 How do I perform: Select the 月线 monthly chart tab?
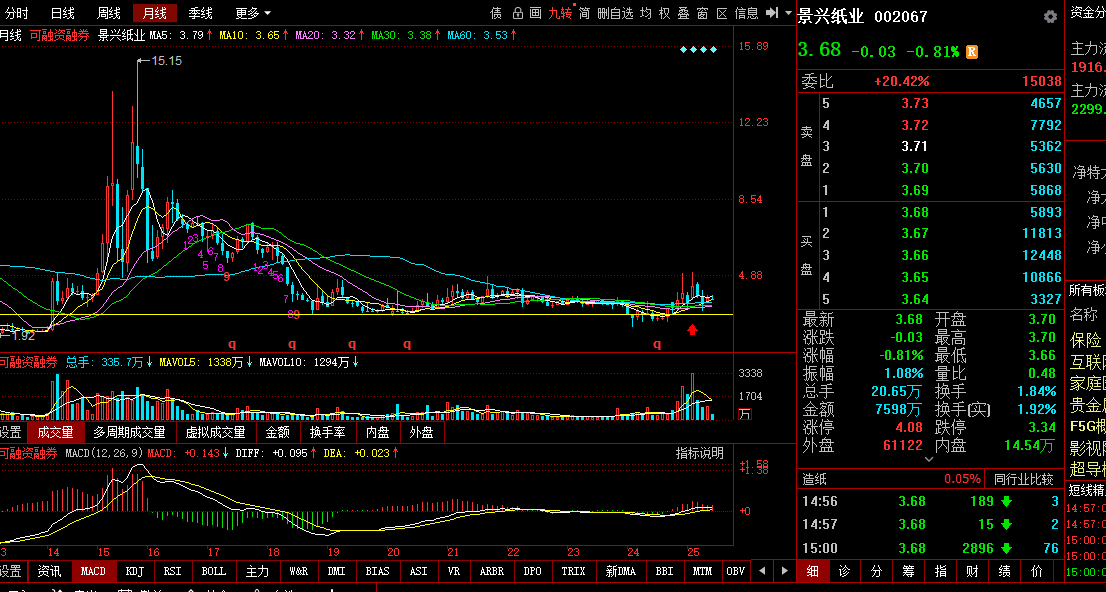coord(154,13)
